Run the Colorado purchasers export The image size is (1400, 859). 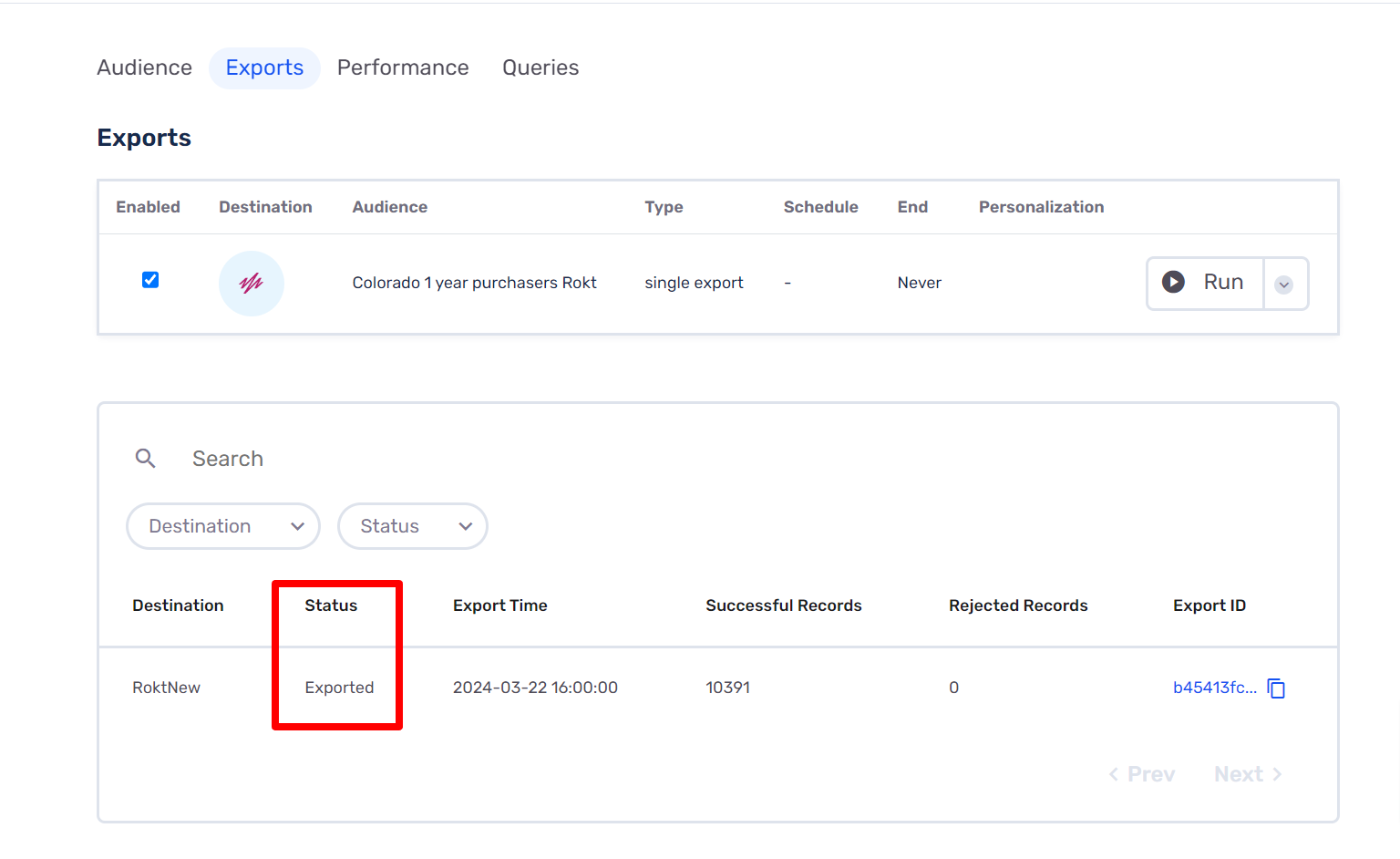point(1205,283)
